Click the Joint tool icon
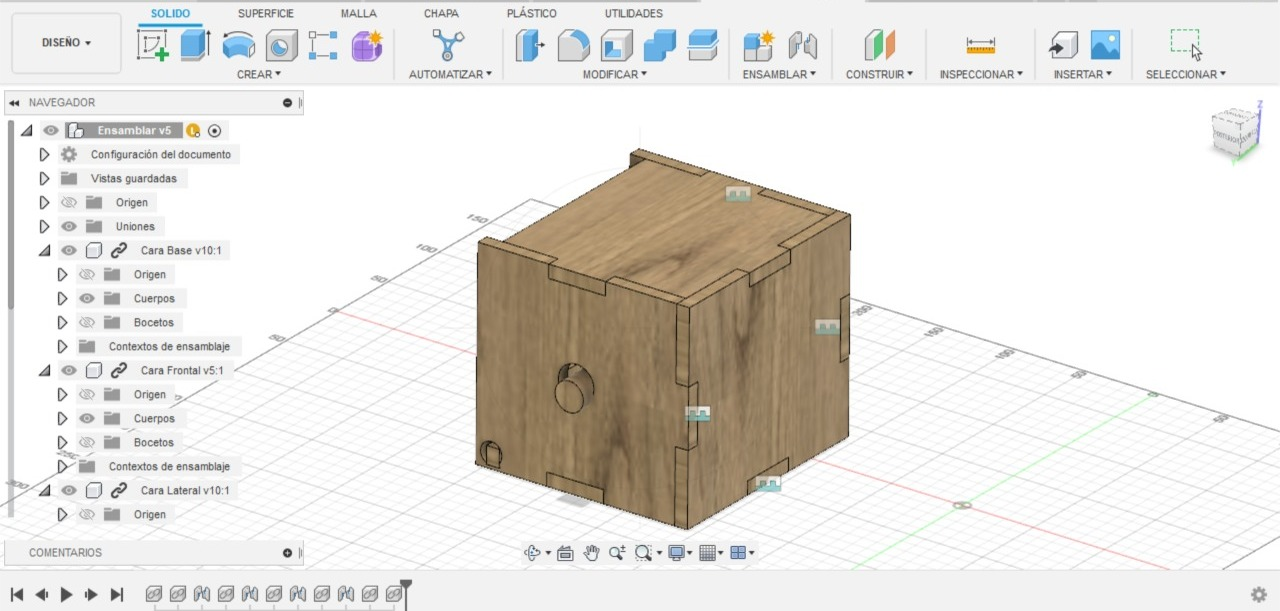The image size is (1280, 611). [802, 45]
